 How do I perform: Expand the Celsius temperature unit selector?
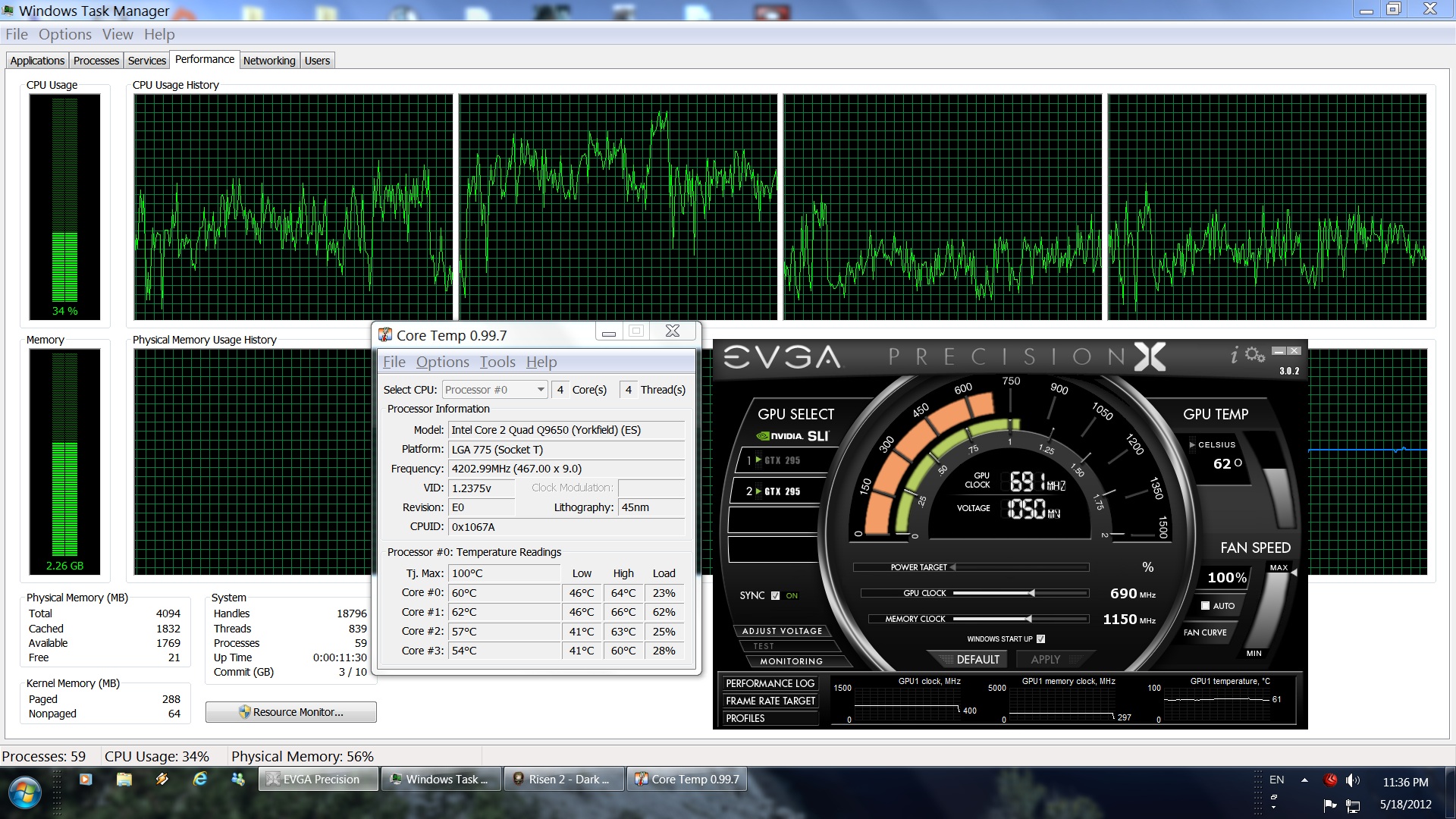[1192, 445]
